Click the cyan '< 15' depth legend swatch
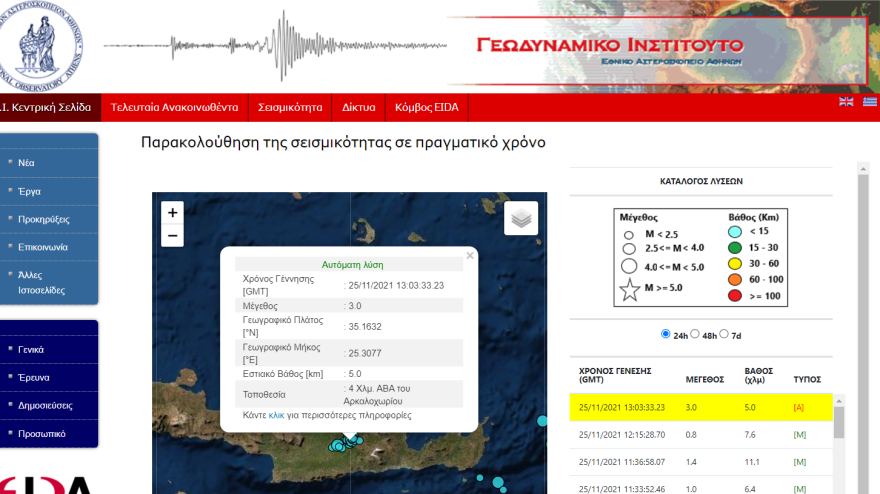Screen dimensions: 880x494 point(735,232)
